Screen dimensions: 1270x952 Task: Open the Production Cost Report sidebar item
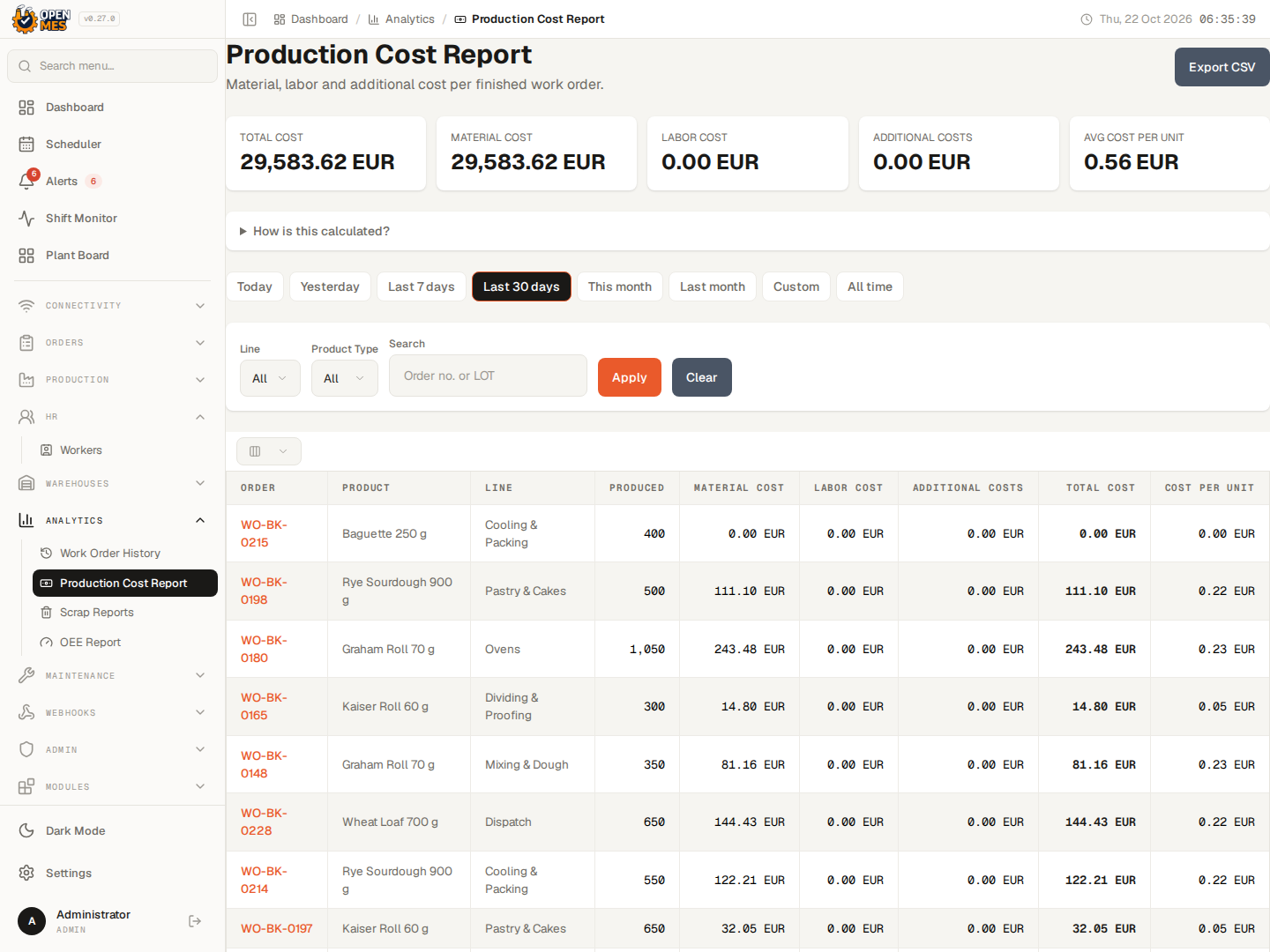125,584
